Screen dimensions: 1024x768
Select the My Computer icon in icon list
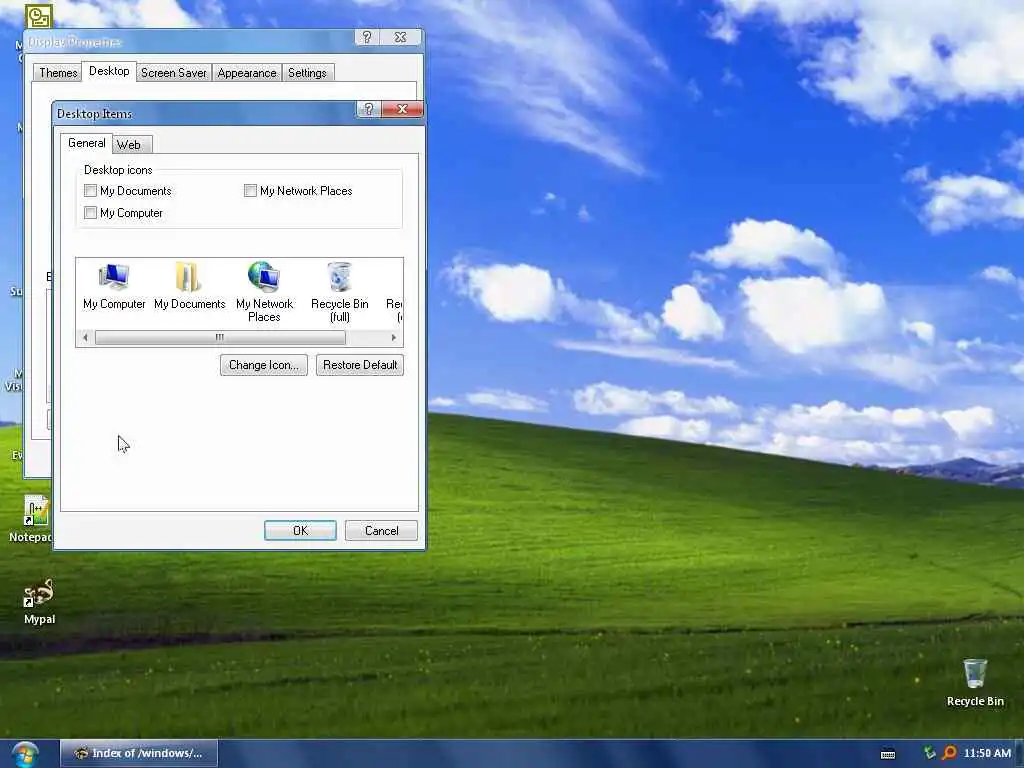click(114, 286)
